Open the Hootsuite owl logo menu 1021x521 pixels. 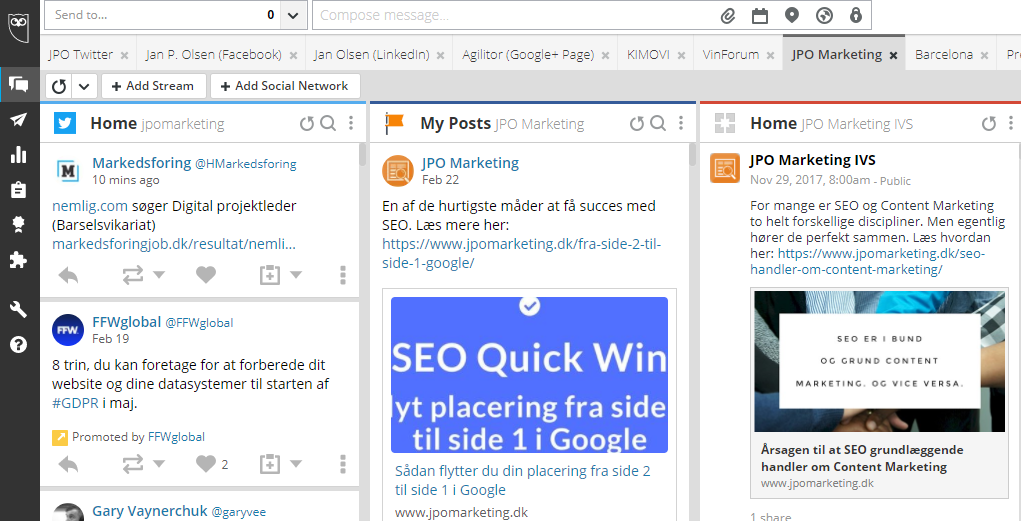[19, 26]
